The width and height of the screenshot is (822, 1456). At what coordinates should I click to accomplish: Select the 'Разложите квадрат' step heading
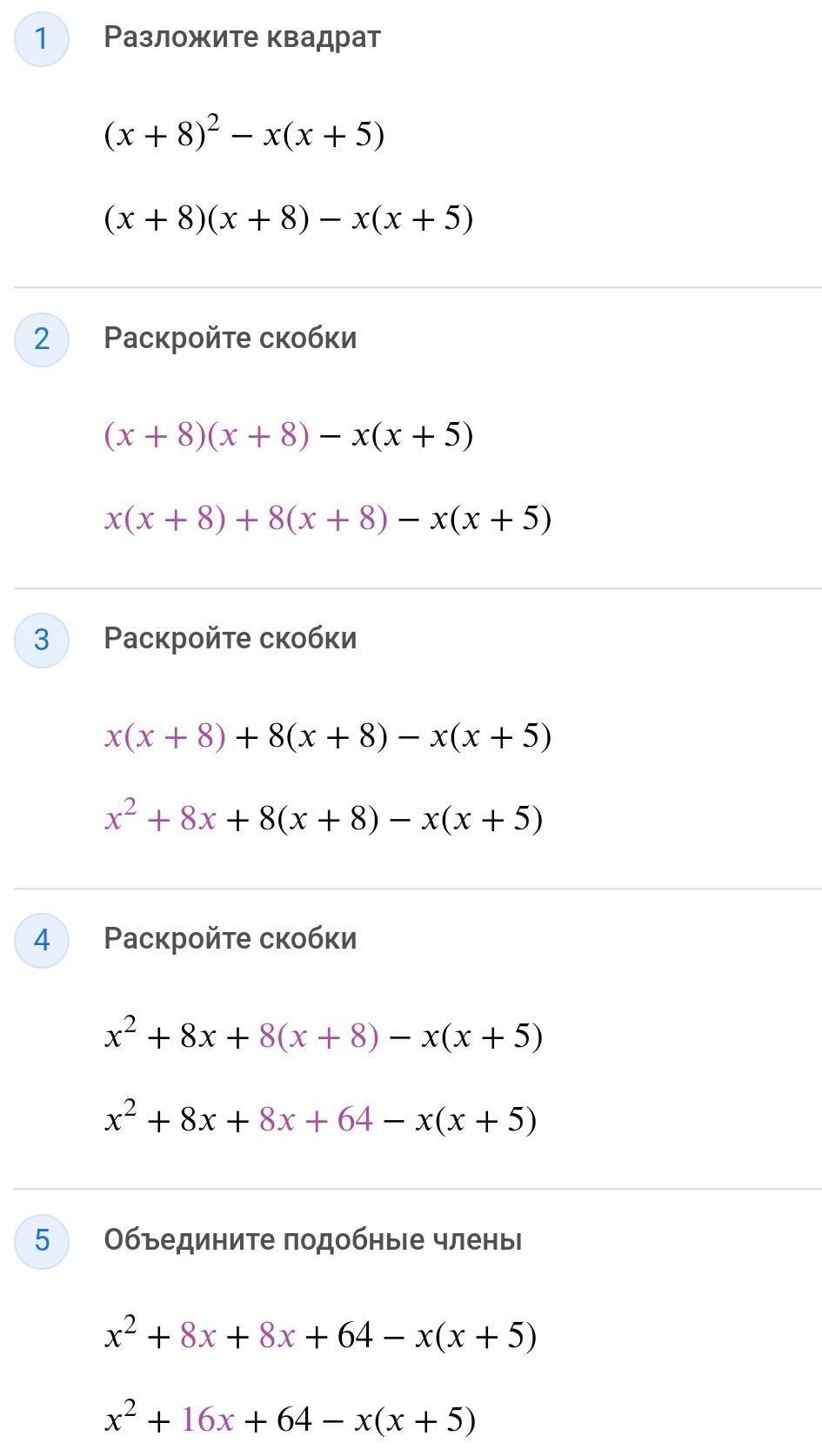[x=242, y=37]
